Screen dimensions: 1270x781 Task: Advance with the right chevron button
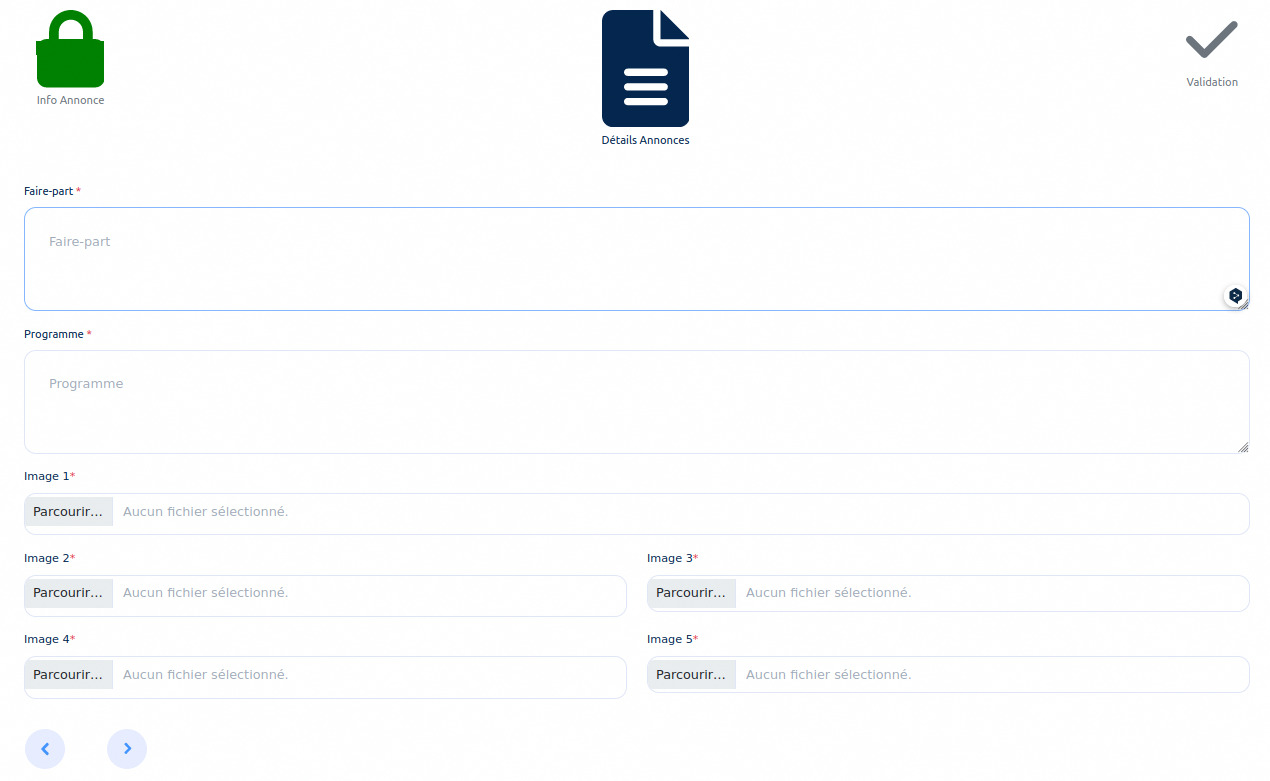(127, 749)
